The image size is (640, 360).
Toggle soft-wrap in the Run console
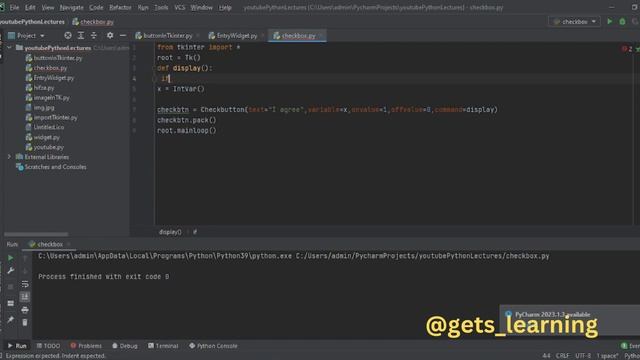(x=25, y=284)
